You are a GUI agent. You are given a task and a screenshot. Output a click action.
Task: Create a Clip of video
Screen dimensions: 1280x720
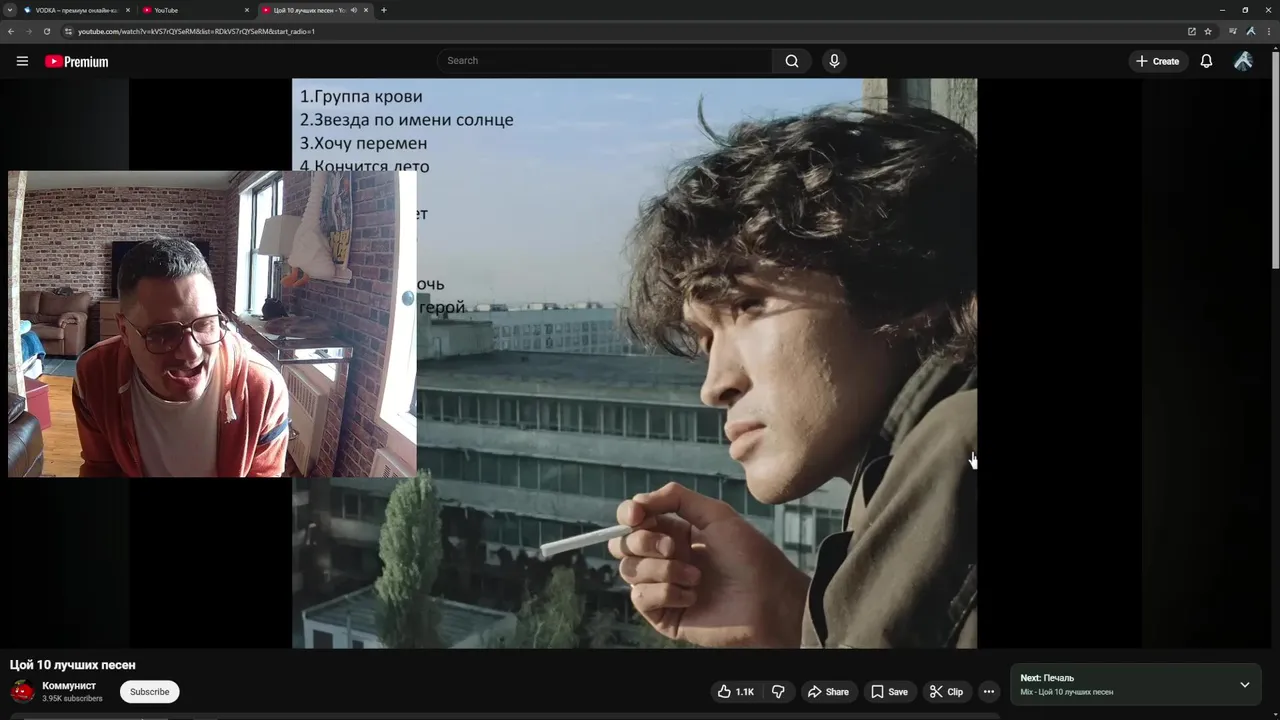tap(946, 692)
